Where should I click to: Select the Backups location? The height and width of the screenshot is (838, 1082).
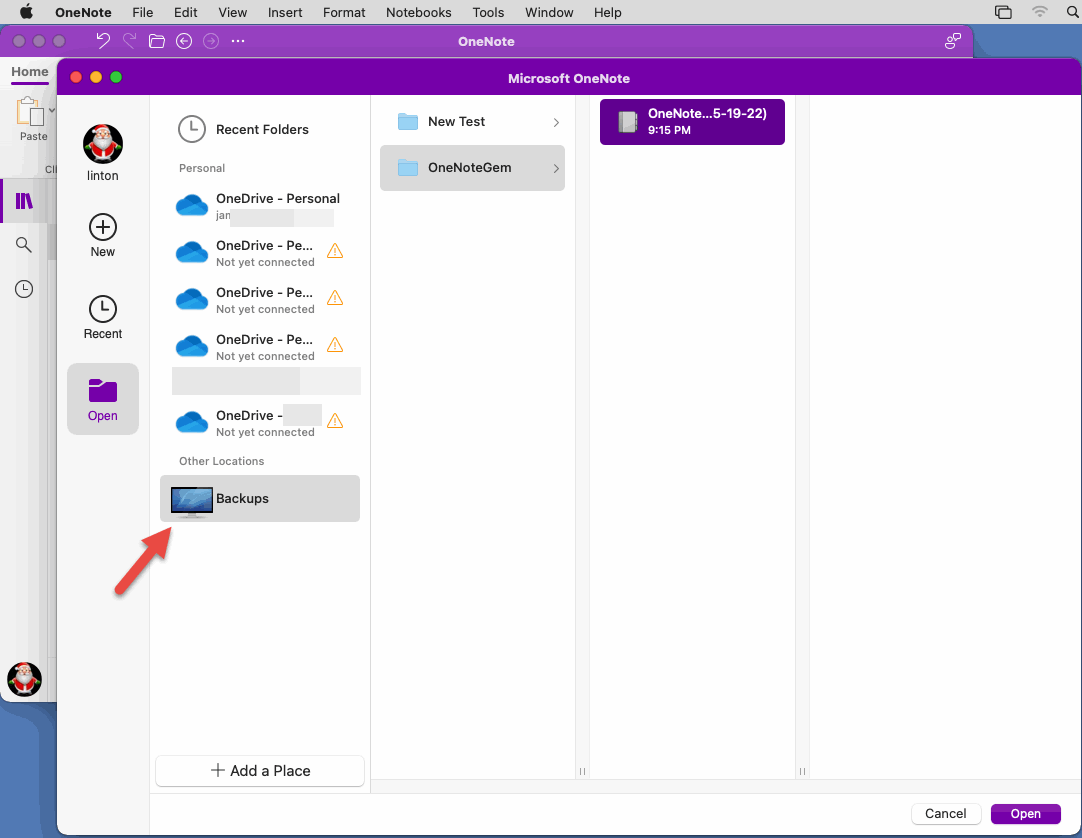(x=260, y=498)
